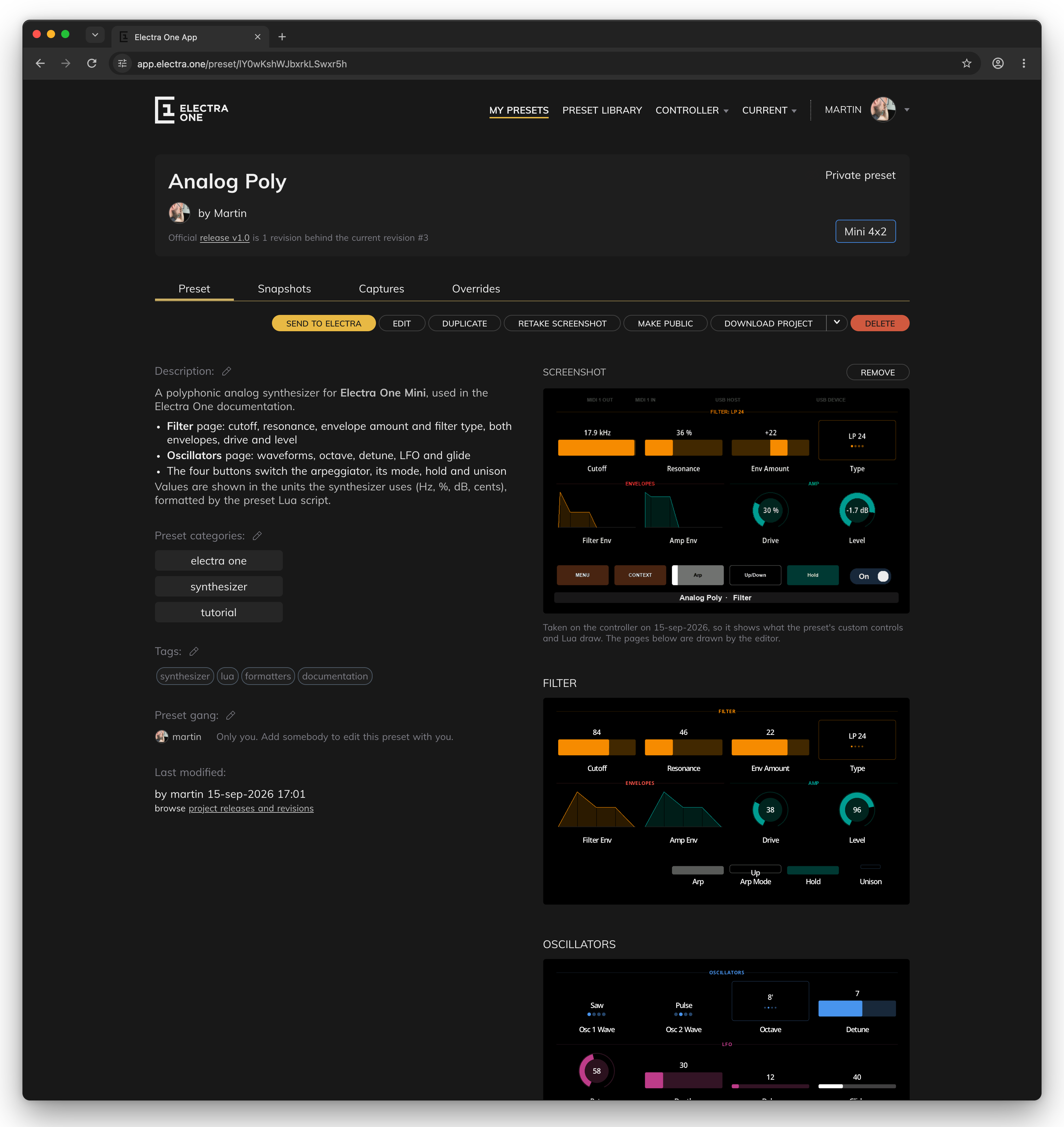Click DUPLICATE

[464, 323]
